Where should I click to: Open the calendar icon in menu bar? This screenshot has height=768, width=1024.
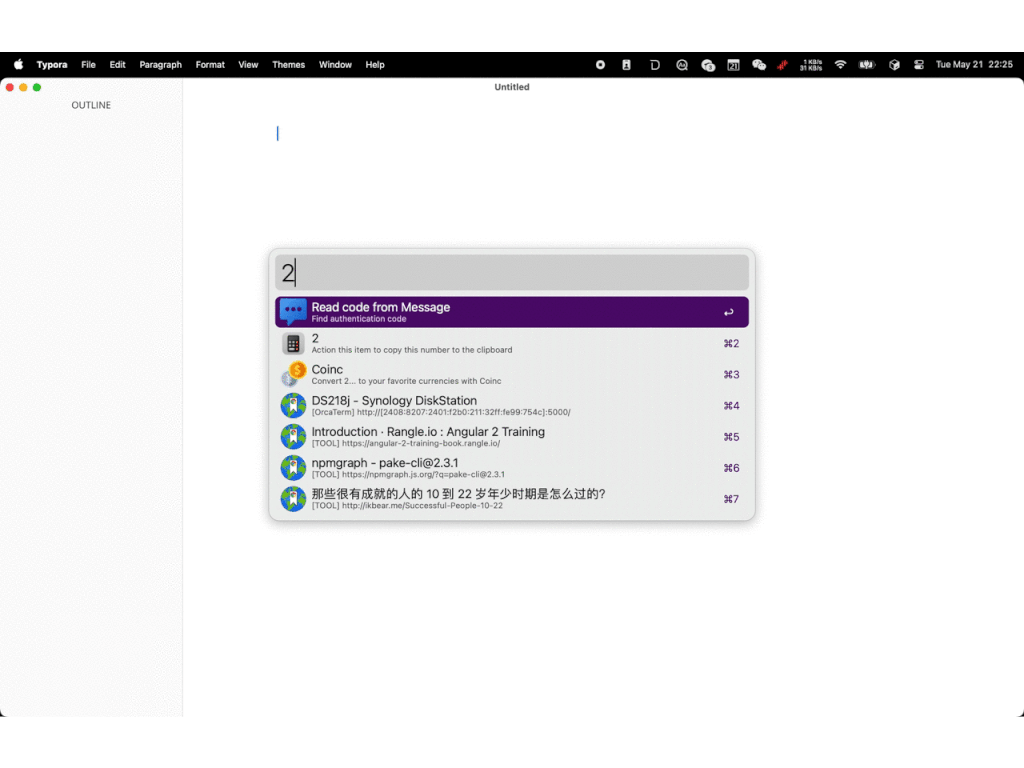[x=733, y=65]
